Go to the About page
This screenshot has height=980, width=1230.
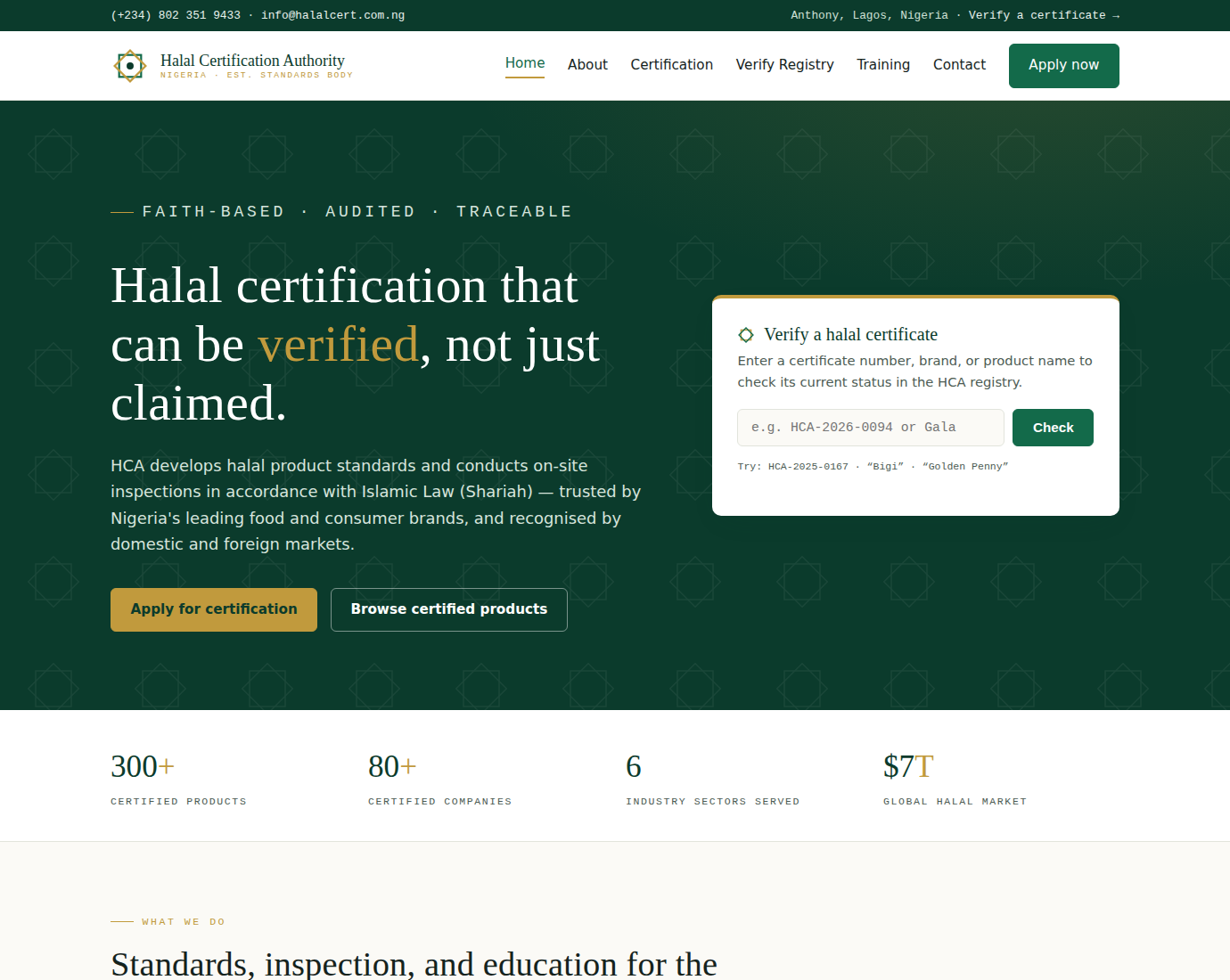[587, 65]
